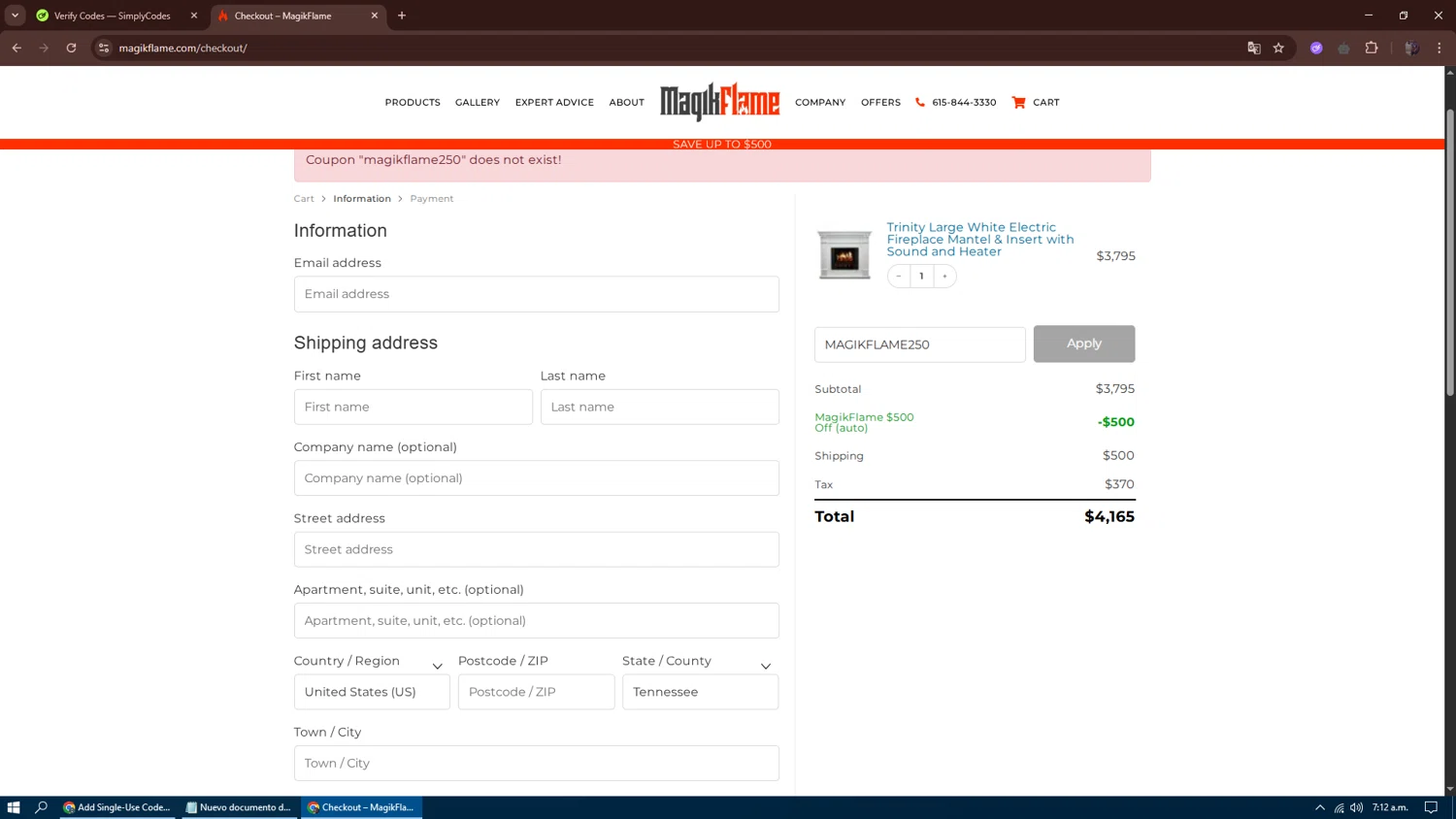Click the coupon code field MAGIKFLAME250
Viewport: 1456px width, 819px height.
(919, 344)
